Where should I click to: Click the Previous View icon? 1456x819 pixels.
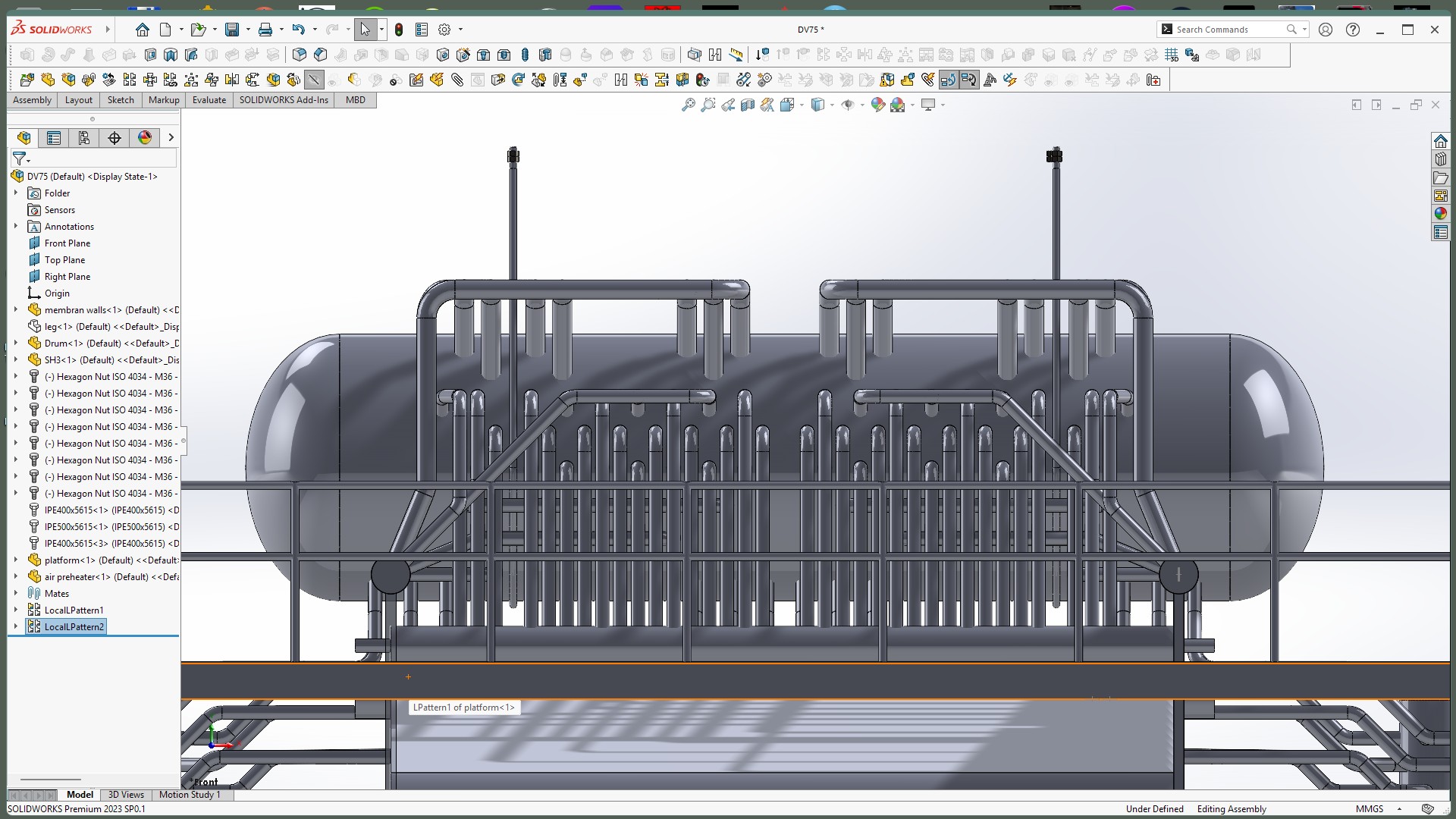[x=728, y=105]
